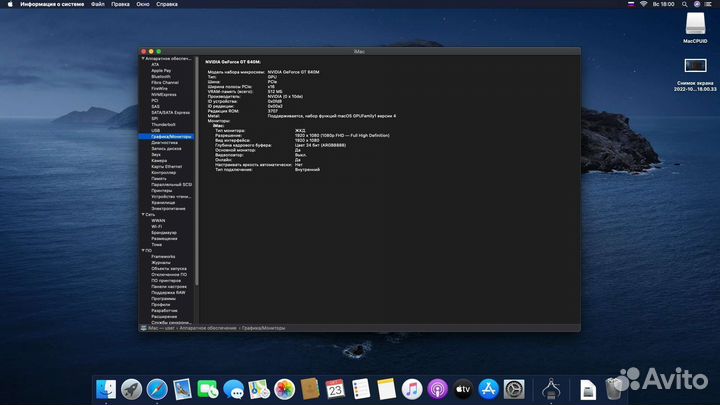Image resolution: width=720 pixels, height=405 pixels.
Task: Open Launchpad rocket icon in Dock
Action: pyautogui.click(x=131, y=389)
